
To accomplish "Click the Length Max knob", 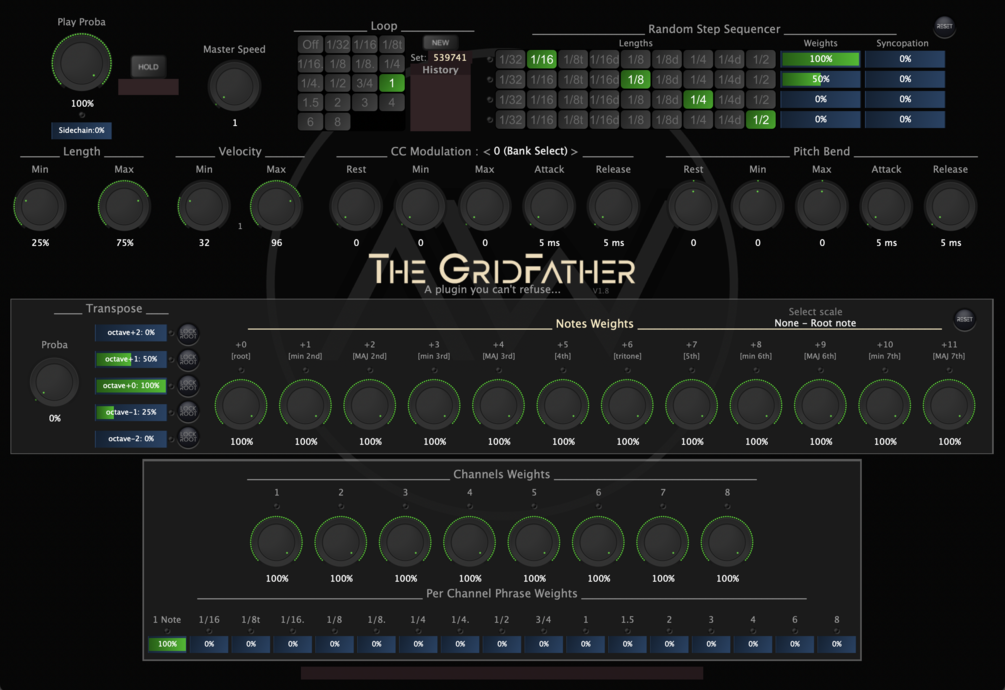I will [124, 206].
